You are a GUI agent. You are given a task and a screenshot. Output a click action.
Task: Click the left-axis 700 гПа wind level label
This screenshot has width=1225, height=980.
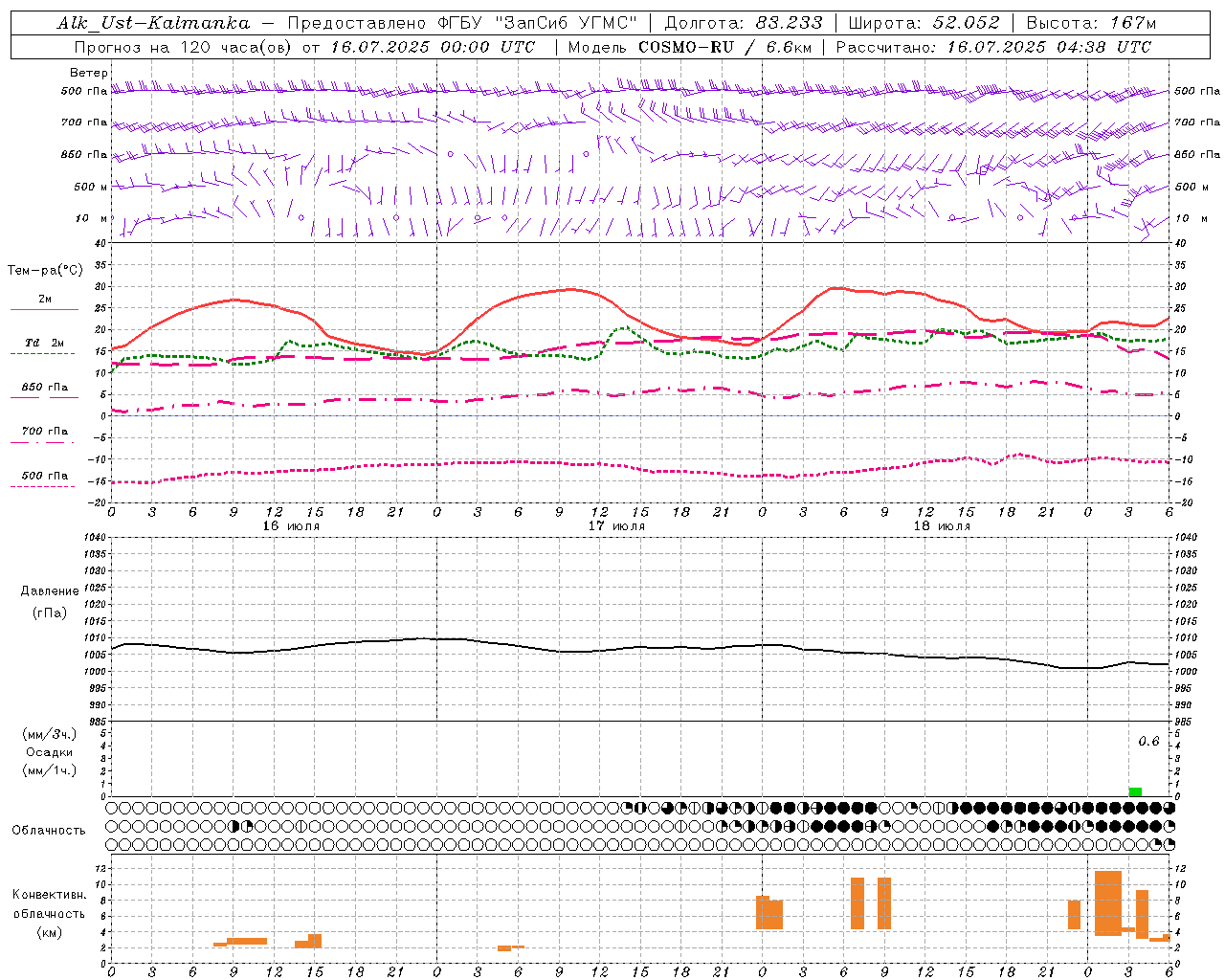84,122
